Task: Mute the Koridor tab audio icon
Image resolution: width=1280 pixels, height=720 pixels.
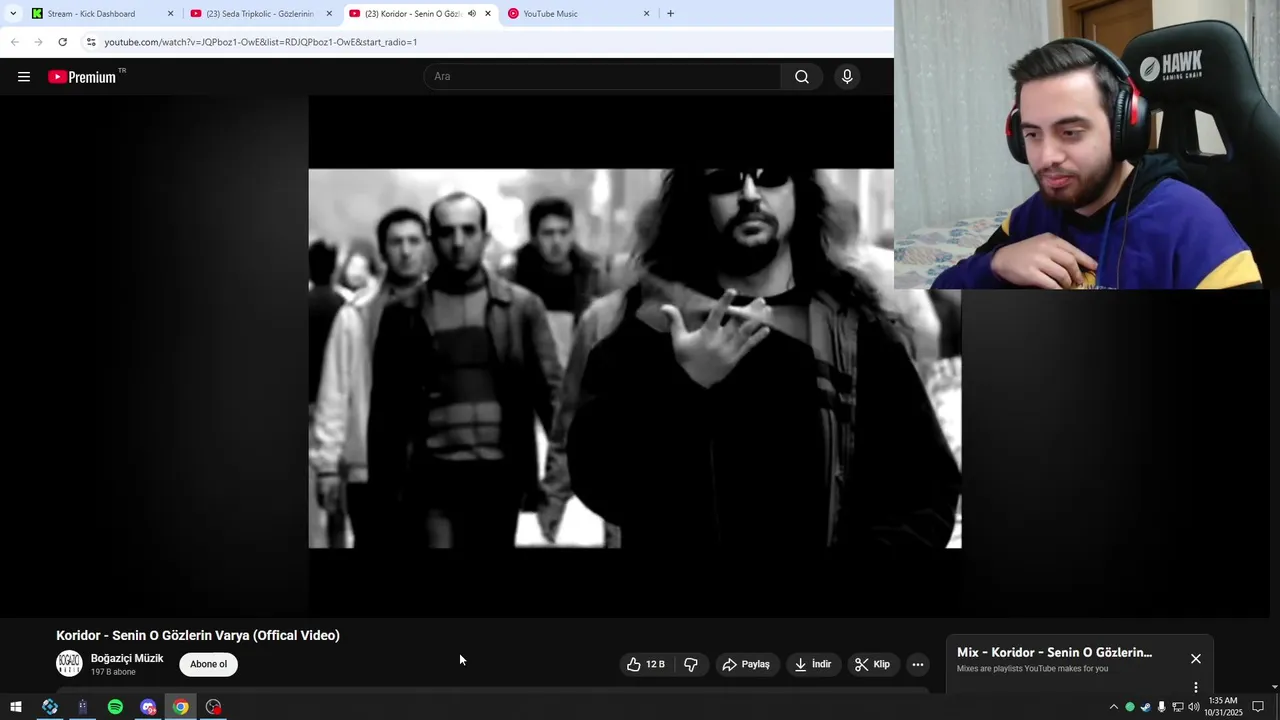Action: coord(472,14)
